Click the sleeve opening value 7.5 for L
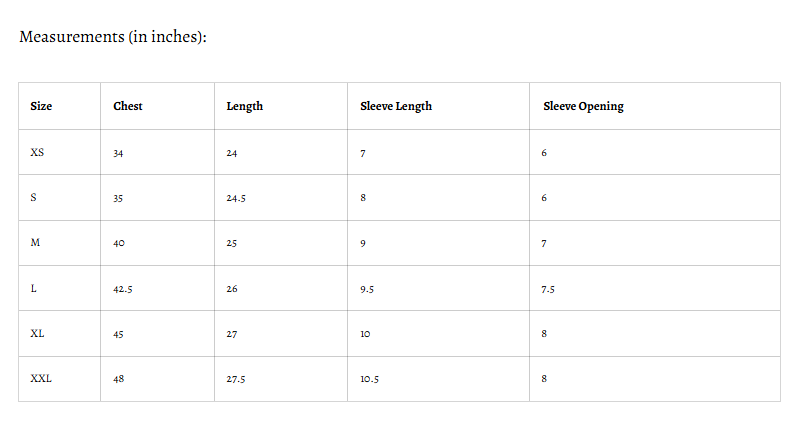The width and height of the screenshot is (810, 423). click(548, 289)
